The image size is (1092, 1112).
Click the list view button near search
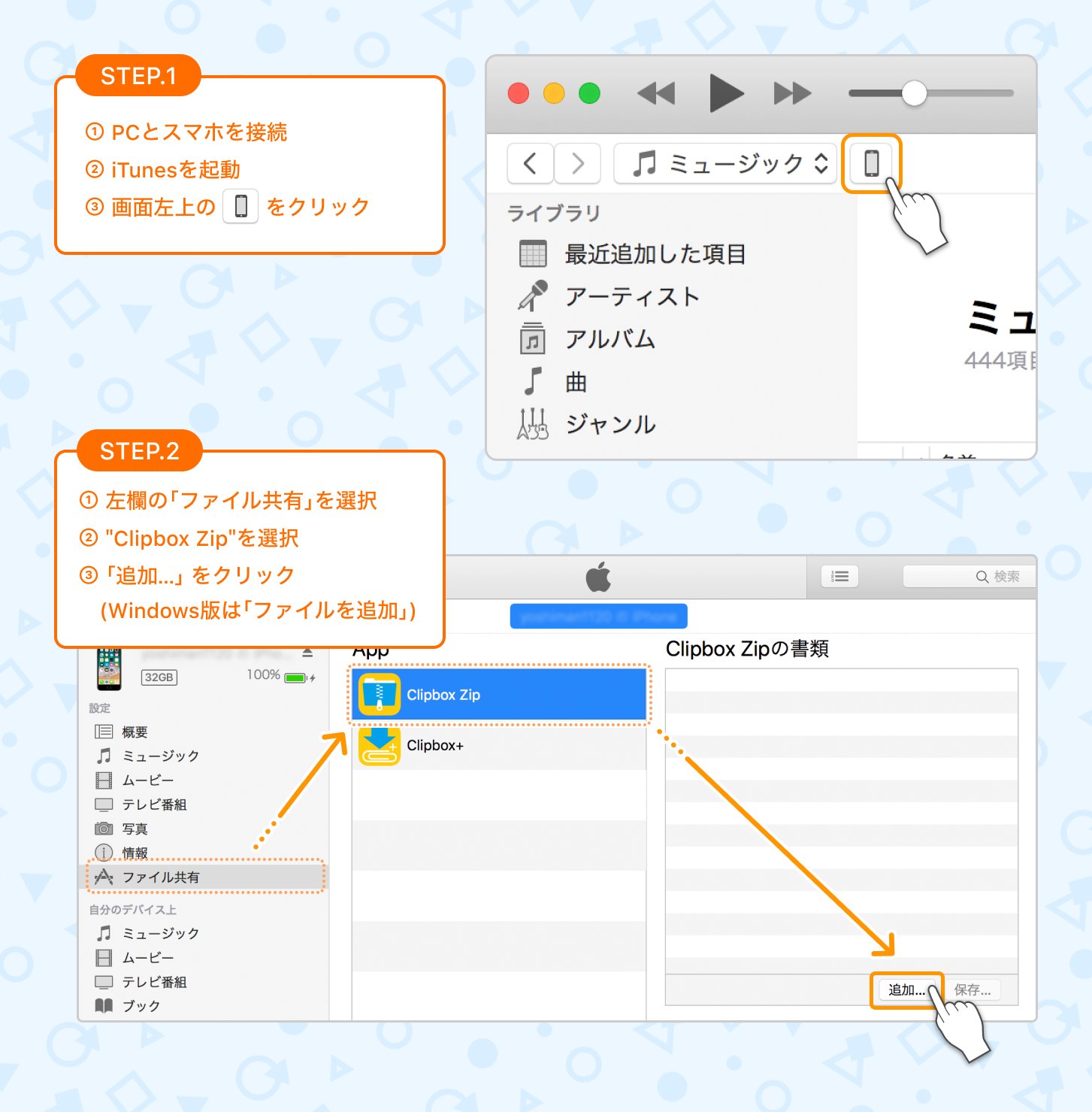(x=839, y=577)
